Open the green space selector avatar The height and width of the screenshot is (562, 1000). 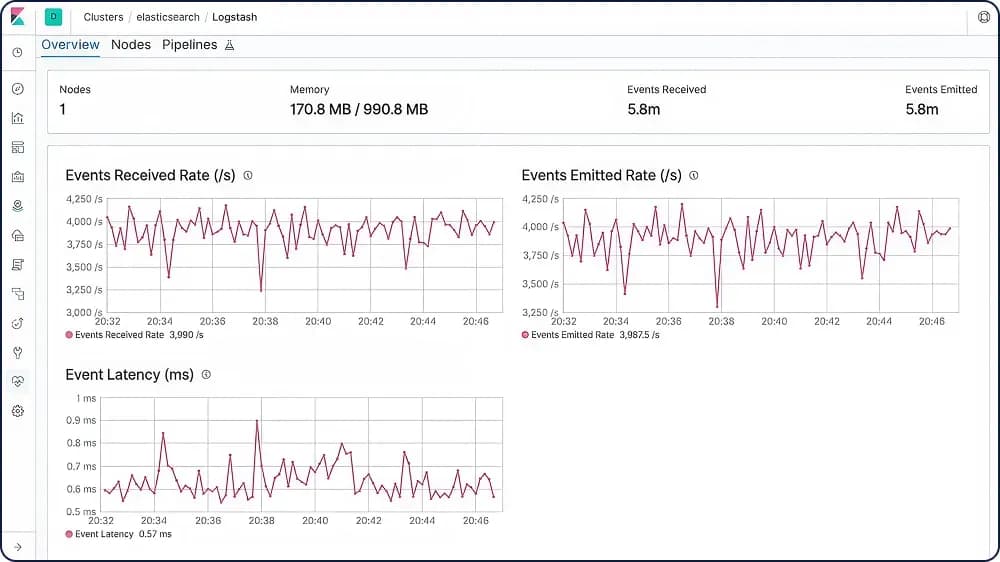(53, 17)
